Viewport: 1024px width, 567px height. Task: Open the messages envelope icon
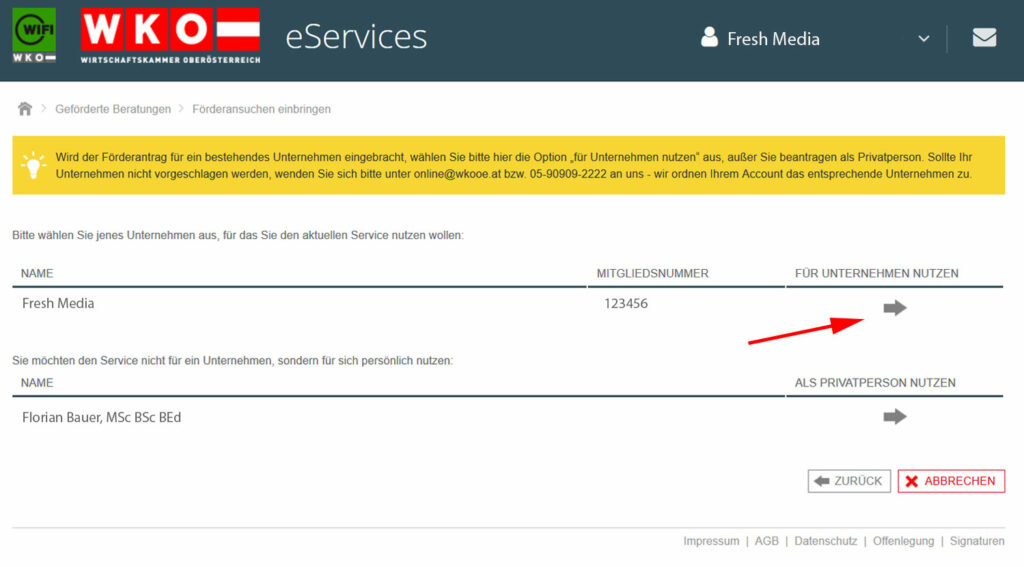pos(984,38)
